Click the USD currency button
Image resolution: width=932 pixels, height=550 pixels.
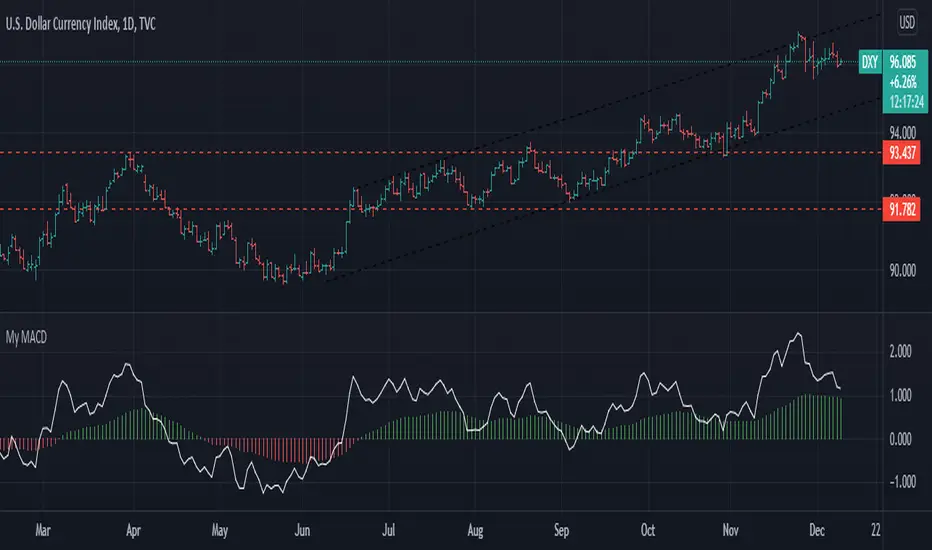pos(906,23)
